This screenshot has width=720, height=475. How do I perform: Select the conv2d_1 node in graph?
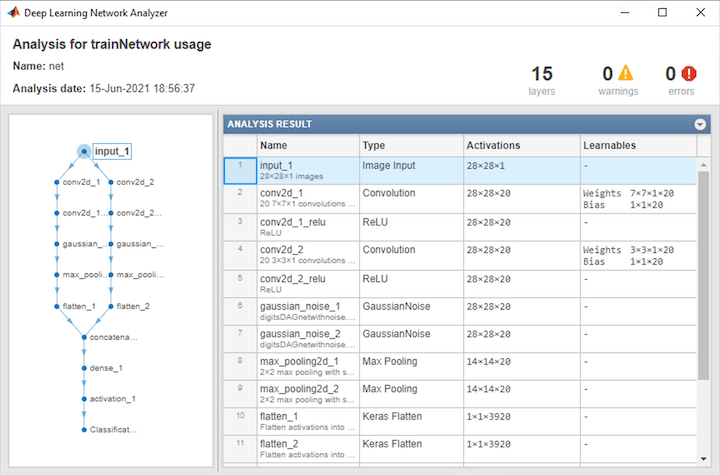click(x=80, y=182)
